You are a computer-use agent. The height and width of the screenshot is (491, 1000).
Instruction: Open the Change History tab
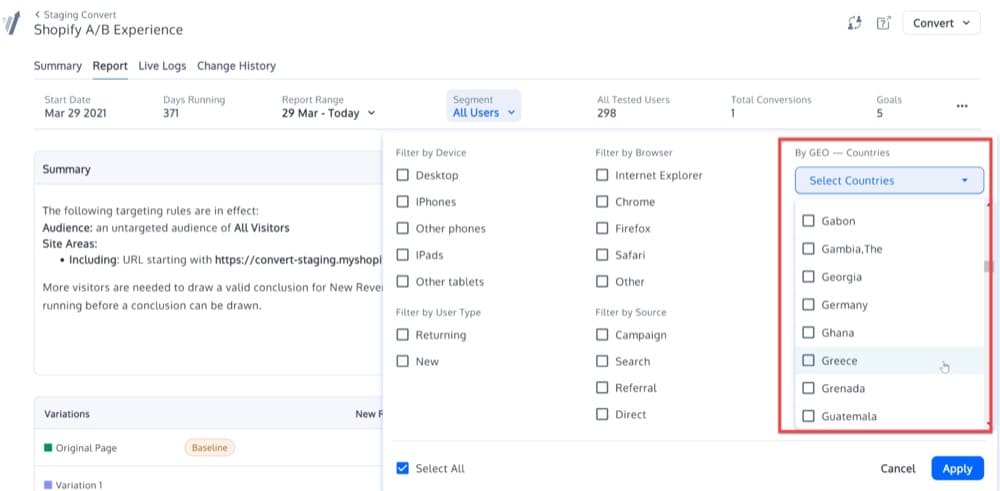[x=236, y=66]
